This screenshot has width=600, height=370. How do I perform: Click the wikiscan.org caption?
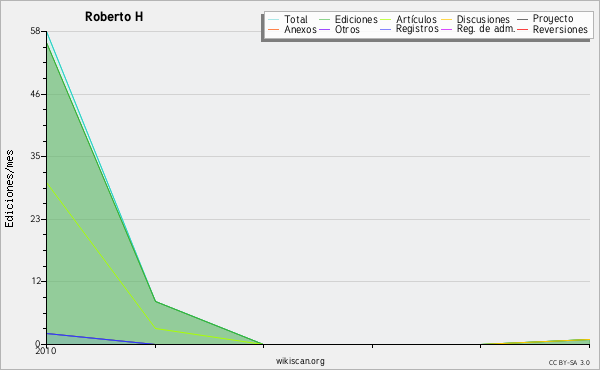pyautogui.click(x=300, y=361)
